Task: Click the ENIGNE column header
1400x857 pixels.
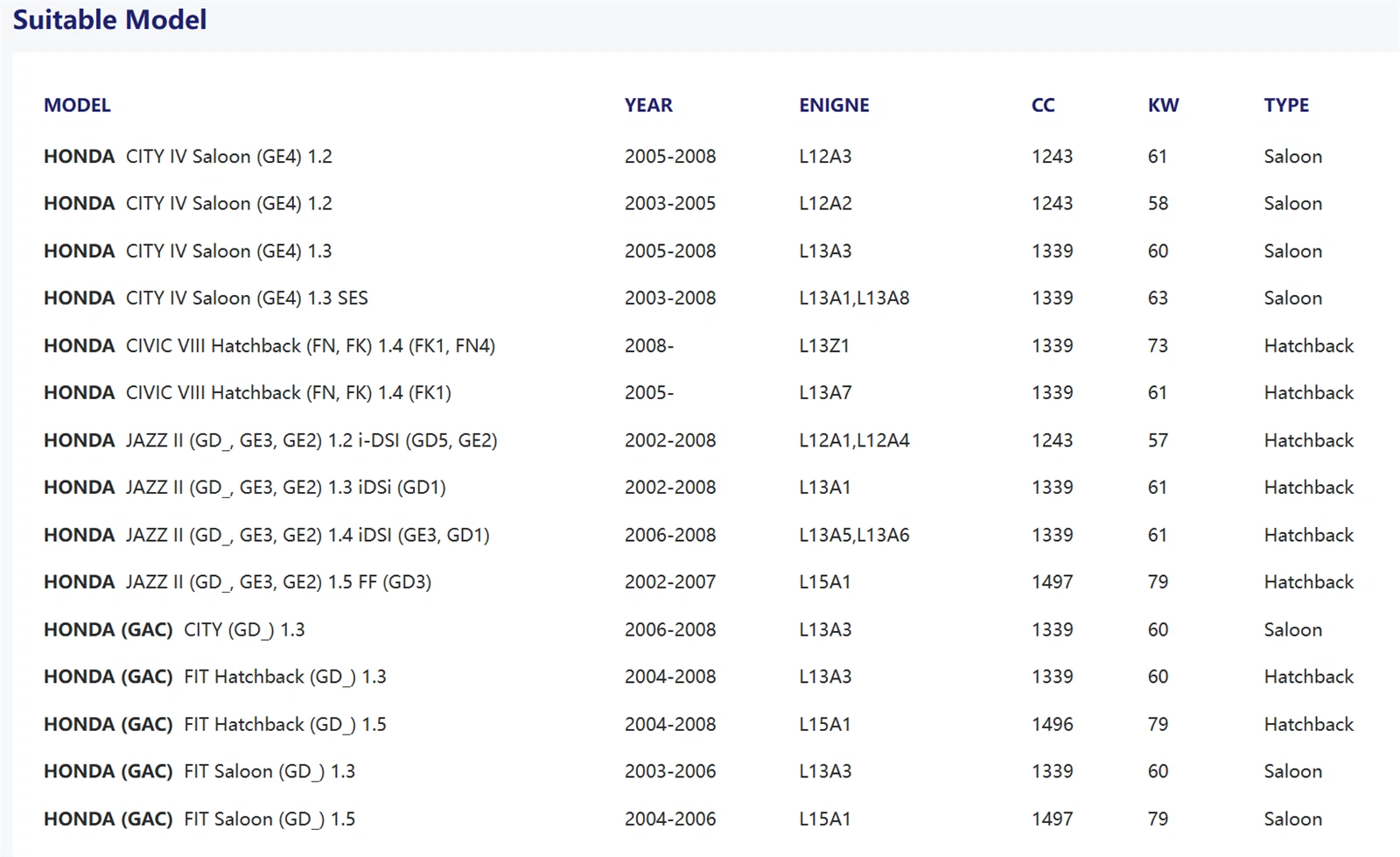Action: click(x=834, y=105)
